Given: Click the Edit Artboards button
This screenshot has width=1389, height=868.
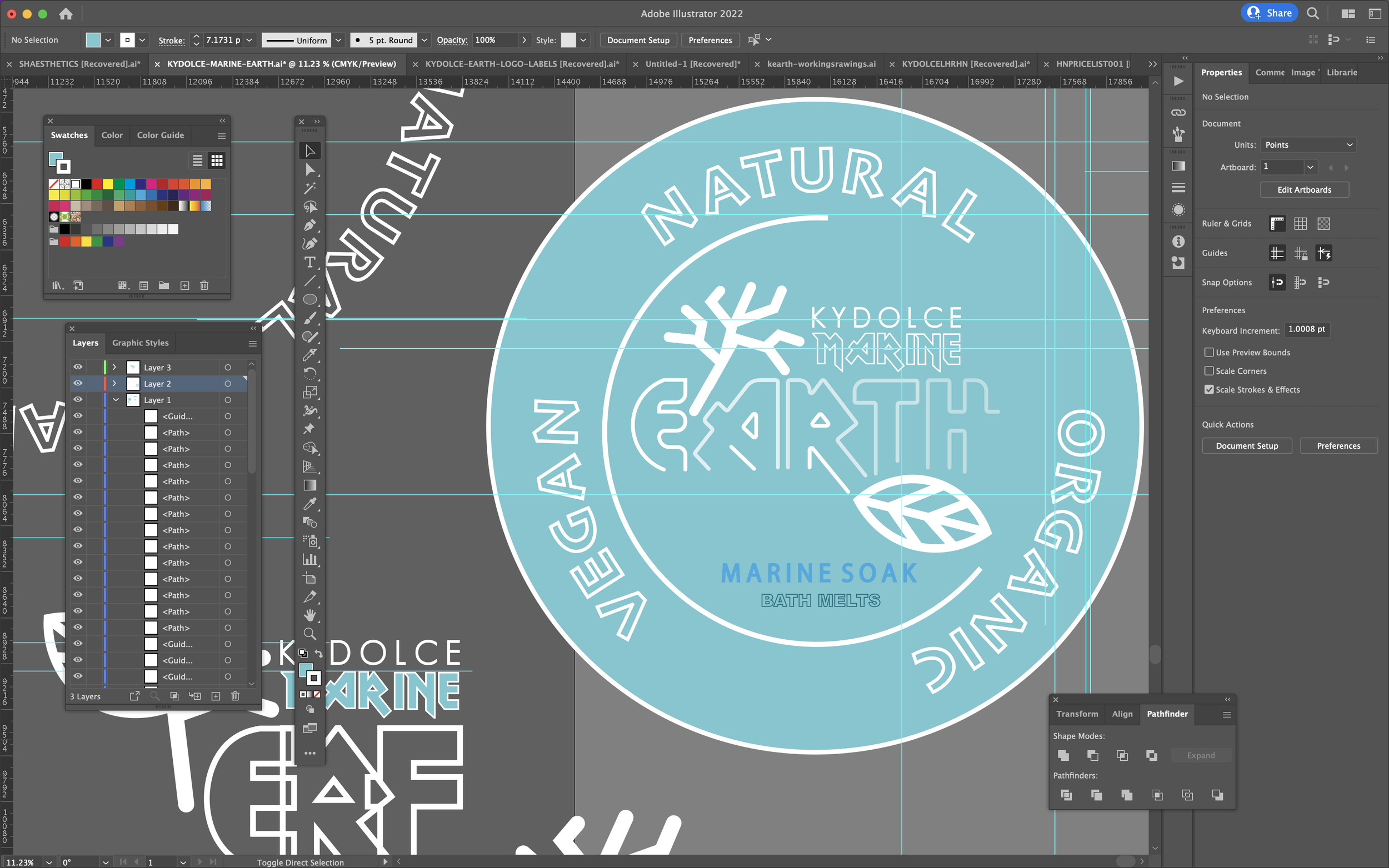Looking at the screenshot, I should (1303, 190).
